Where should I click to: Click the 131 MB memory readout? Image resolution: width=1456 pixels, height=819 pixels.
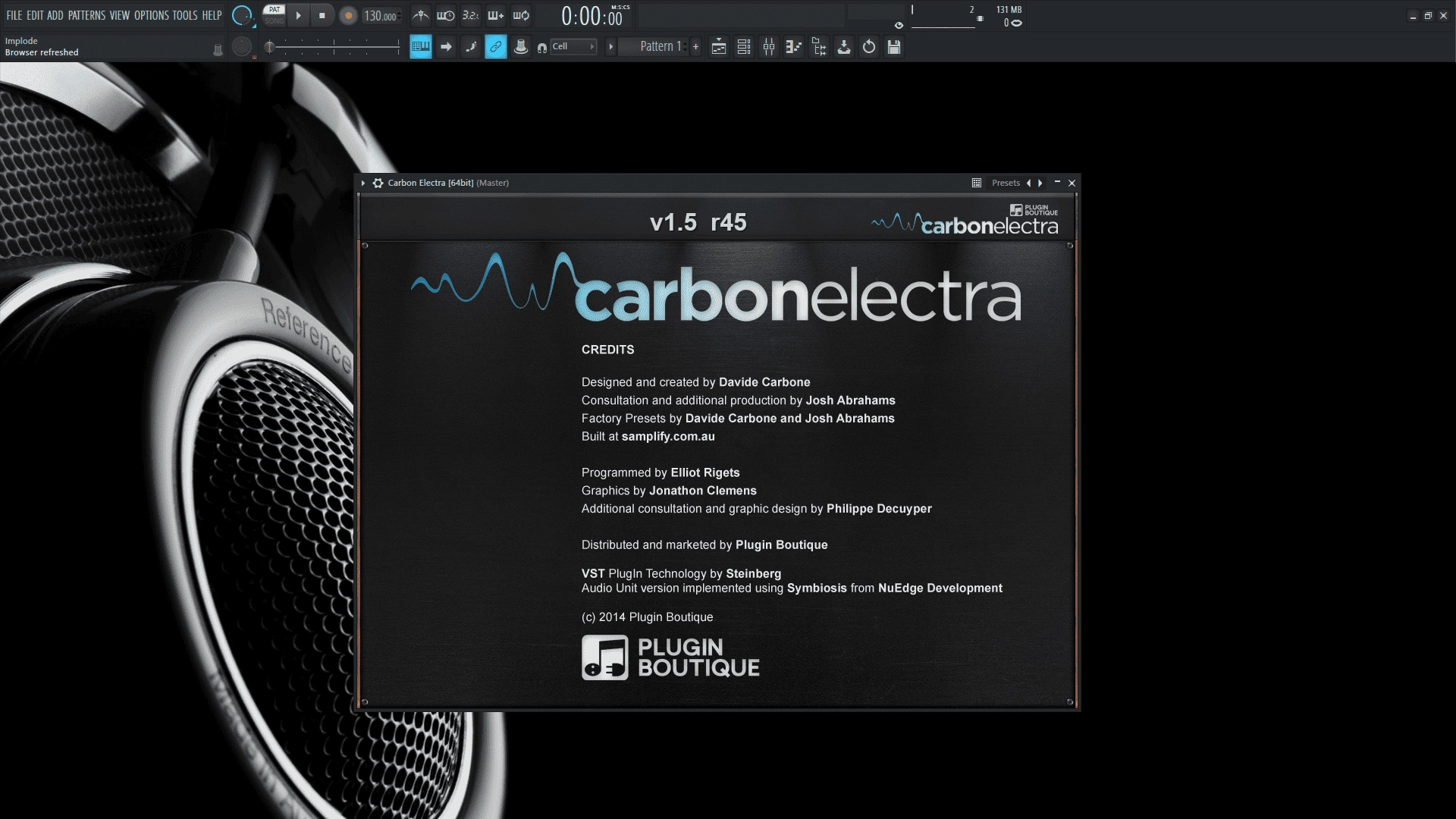click(1009, 10)
